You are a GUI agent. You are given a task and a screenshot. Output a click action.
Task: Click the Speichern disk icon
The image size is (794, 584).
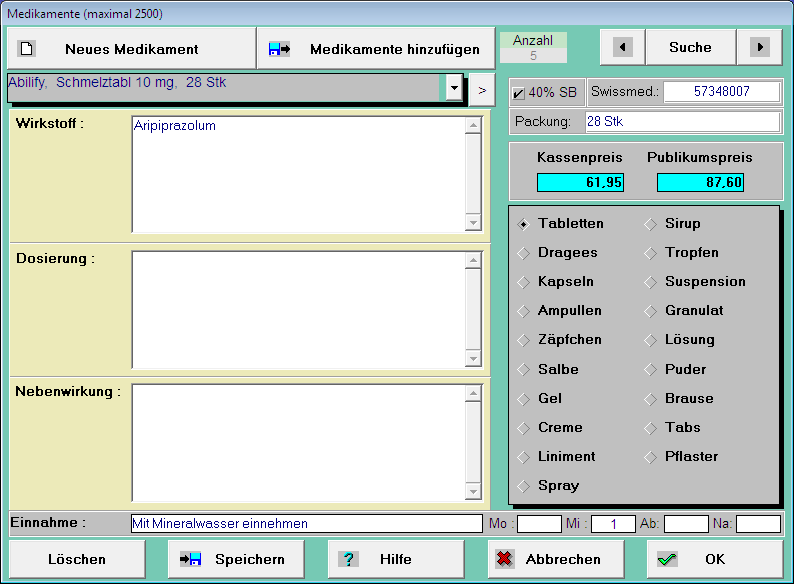(x=191, y=559)
